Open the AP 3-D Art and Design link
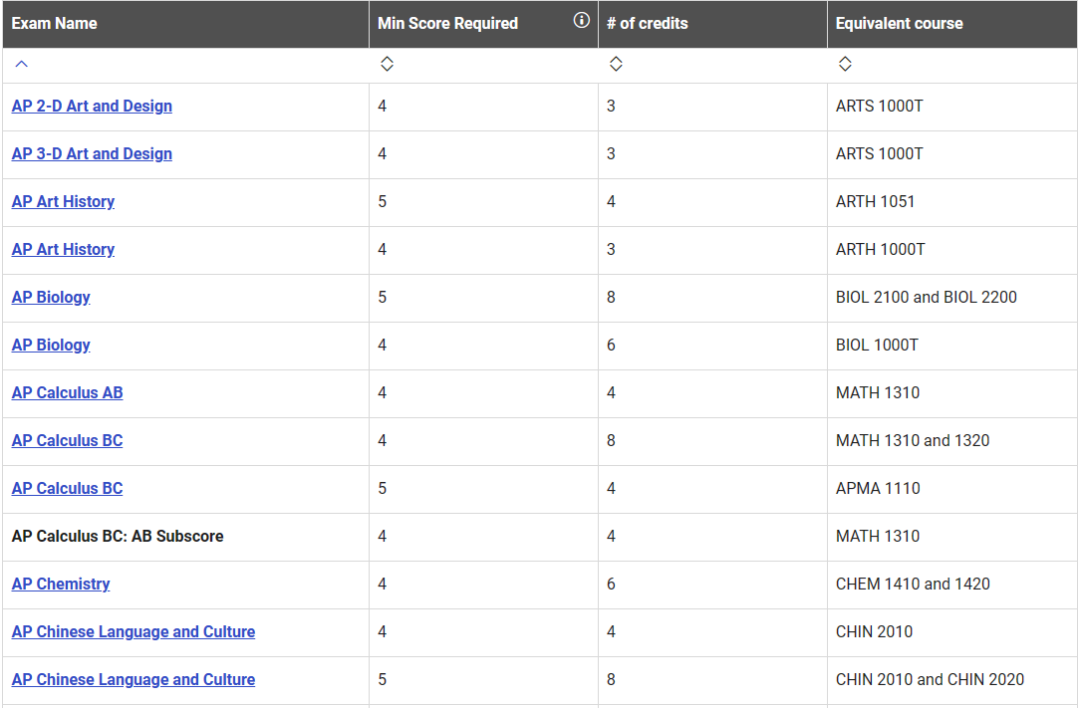The image size is (1080, 708). [91, 154]
